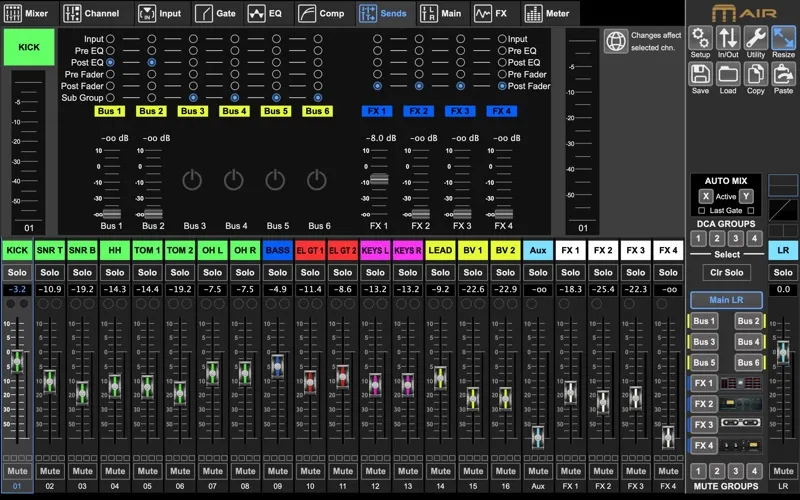Open FX 2 effect thumbnail in sidebar
The height and width of the screenshot is (500, 800).
740,404
